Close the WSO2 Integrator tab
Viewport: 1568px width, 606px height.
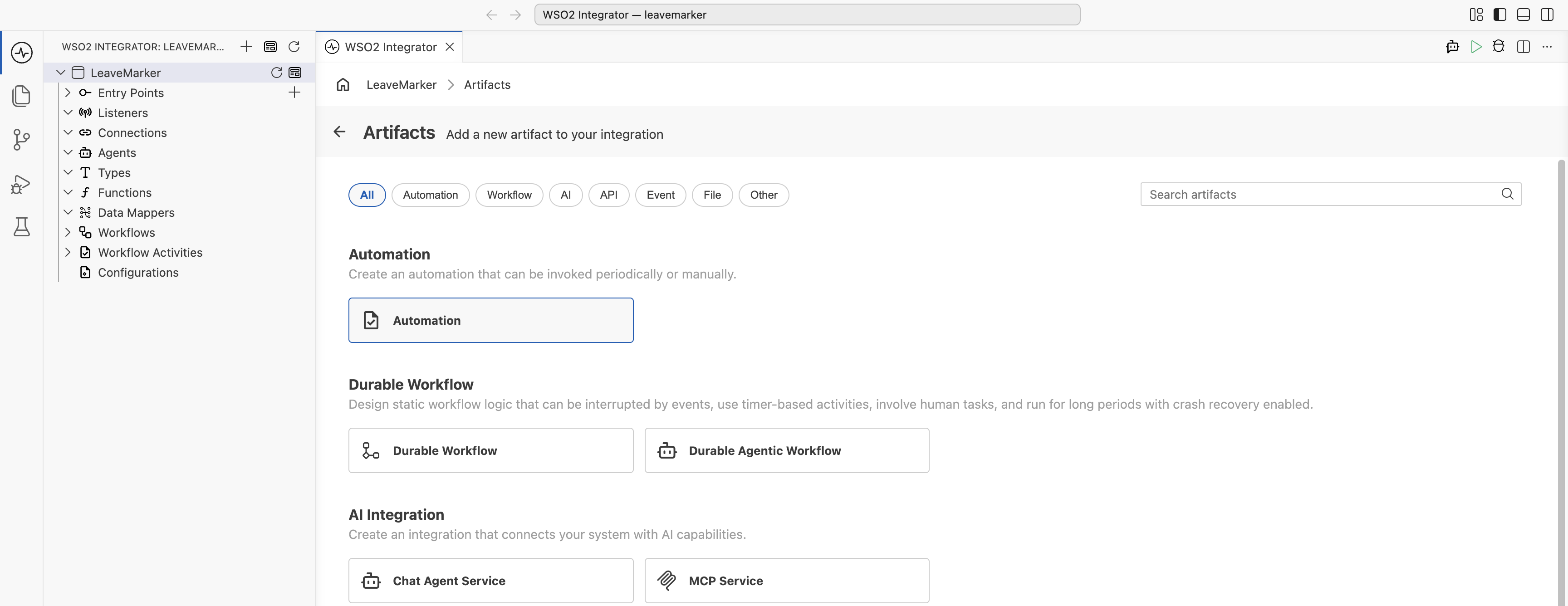tap(450, 47)
